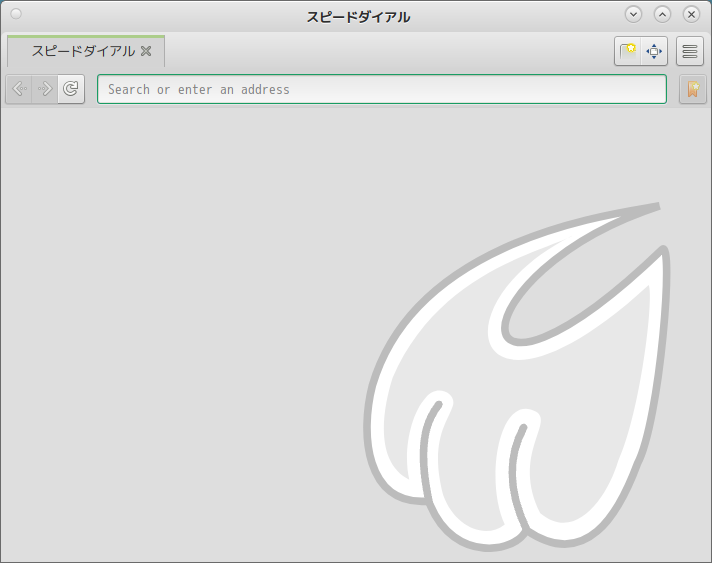712x563 pixels.
Task: Bookmark the page with the ribbon icon
Action: (692, 89)
